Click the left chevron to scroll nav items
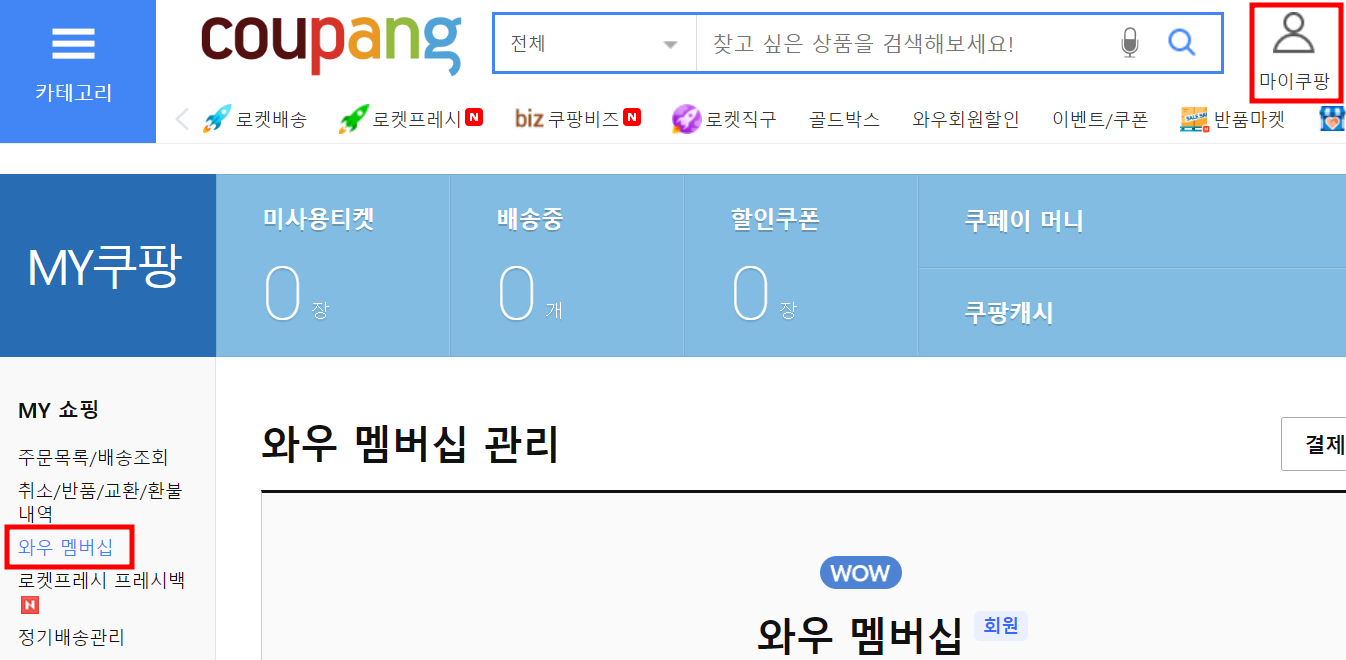1346x660 pixels. tap(181, 118)
